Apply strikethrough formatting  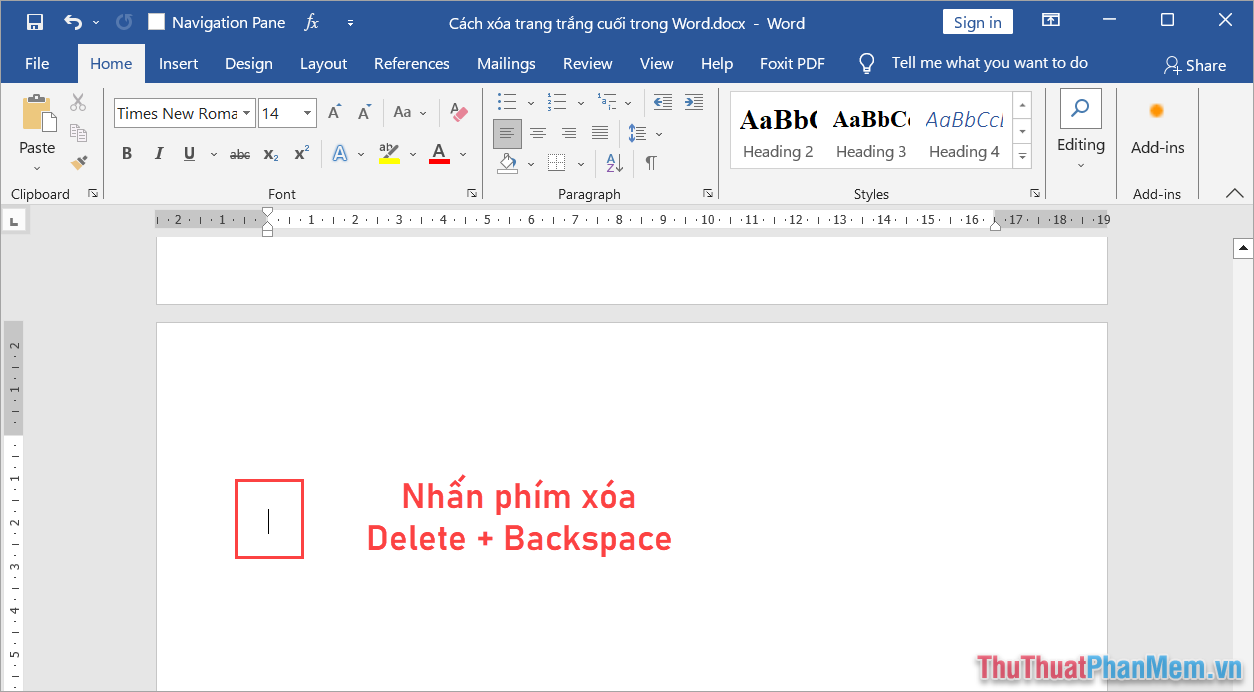coord(239,153)
